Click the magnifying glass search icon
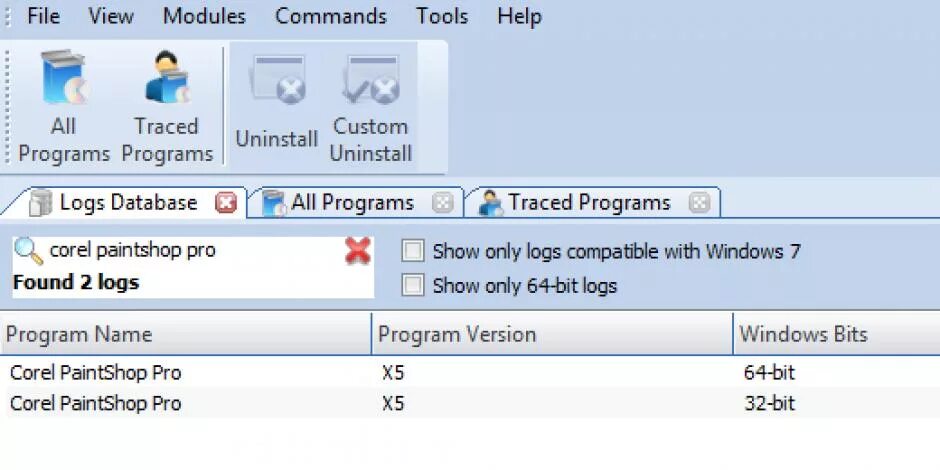940x470 pixels. [28, 251]
